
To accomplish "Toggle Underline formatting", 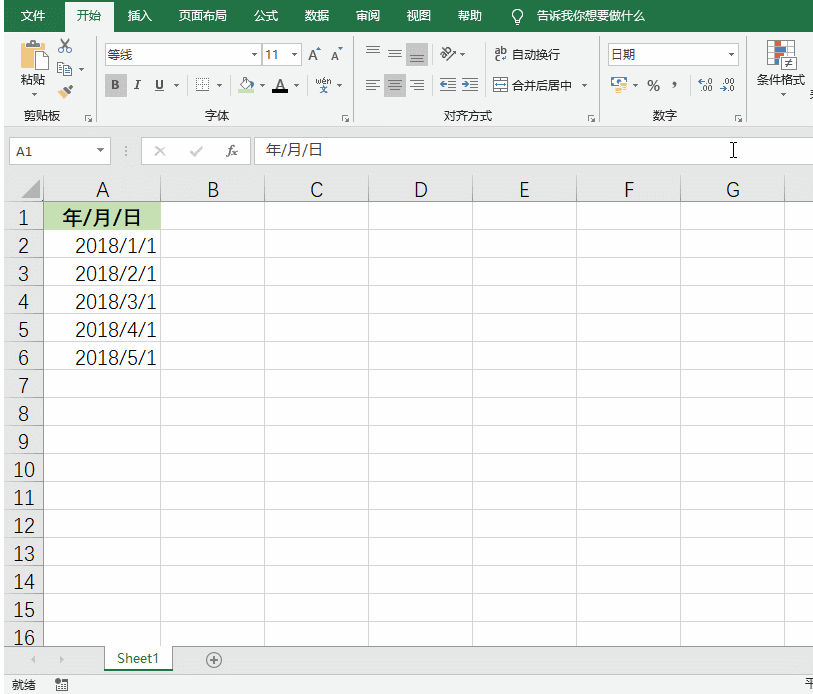I will point(160,85).
